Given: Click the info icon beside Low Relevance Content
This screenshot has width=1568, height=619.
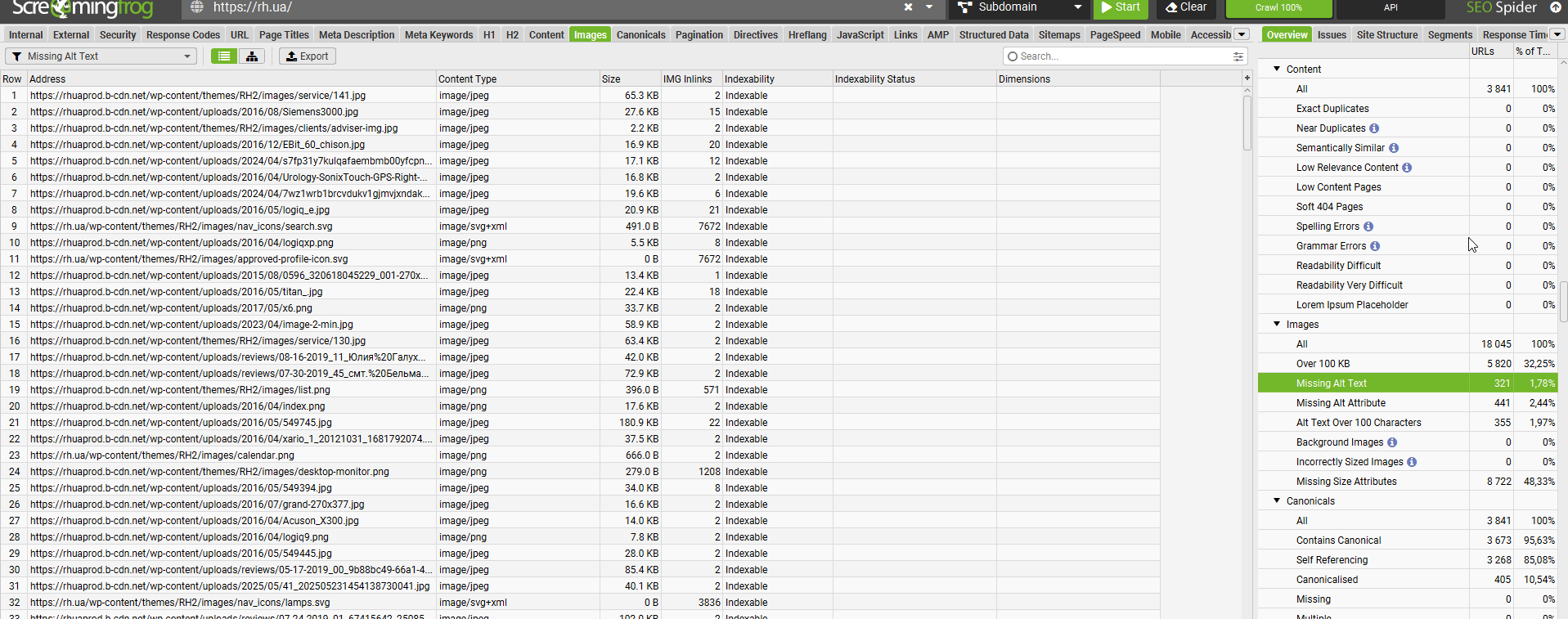Looking at the screenshot, I should (x=1407, y=168).
